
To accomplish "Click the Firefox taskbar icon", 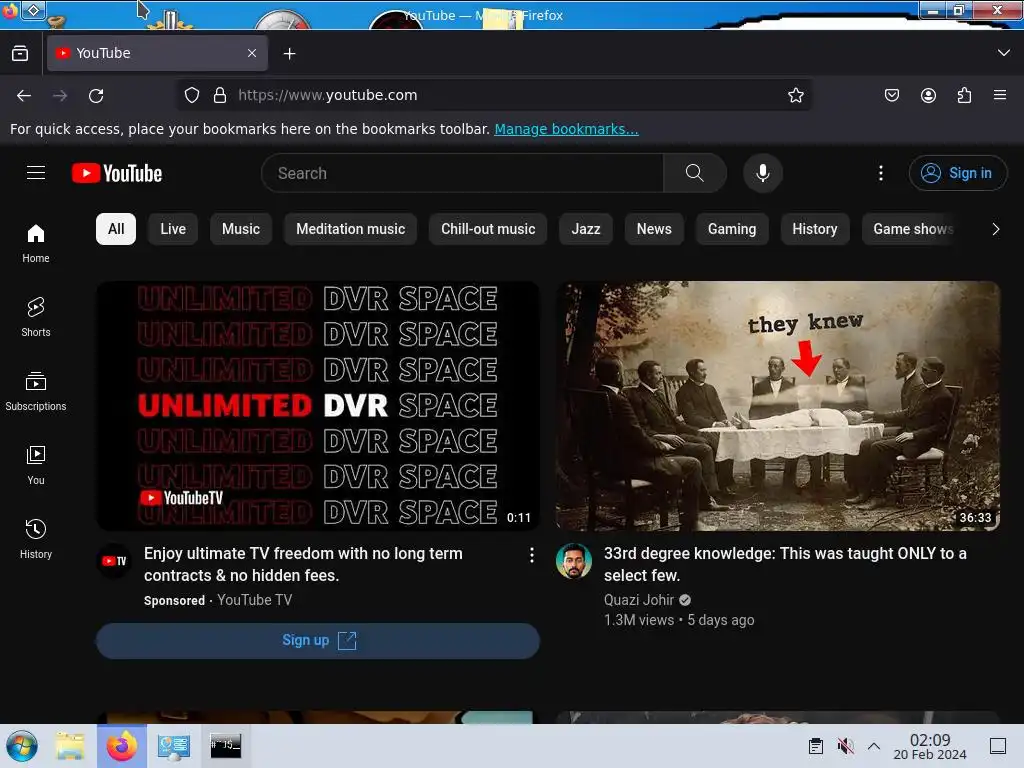I will [122, 746].
